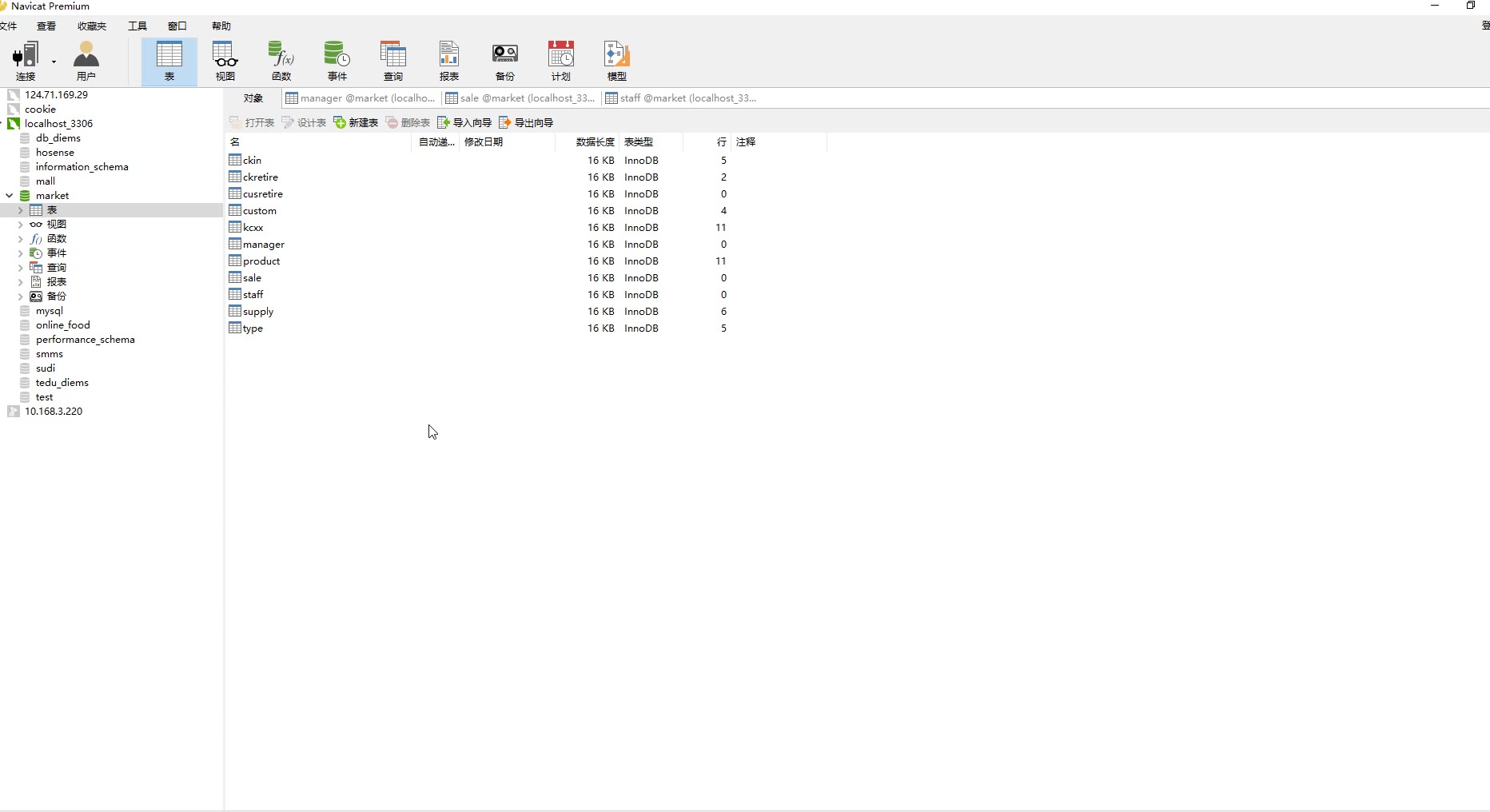Expand the 事件 events tree node
1490x812 pixels.
[20, 253]
